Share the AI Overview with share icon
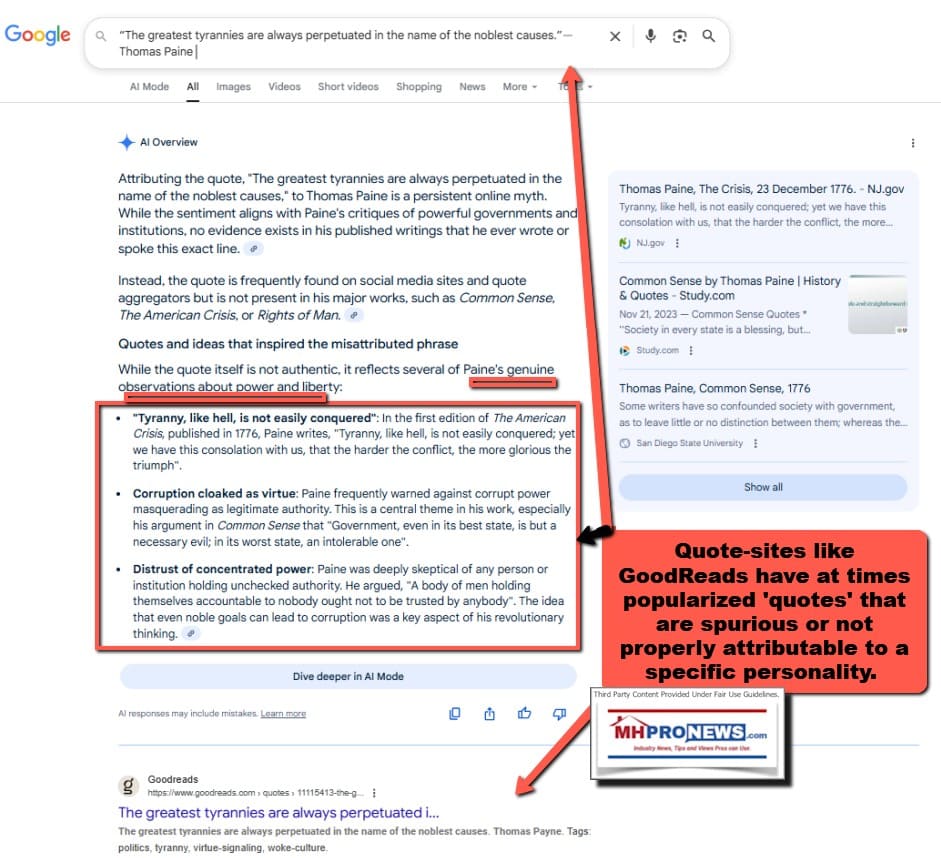Viewport: 941px width, 858px height. tap(490, 713)
